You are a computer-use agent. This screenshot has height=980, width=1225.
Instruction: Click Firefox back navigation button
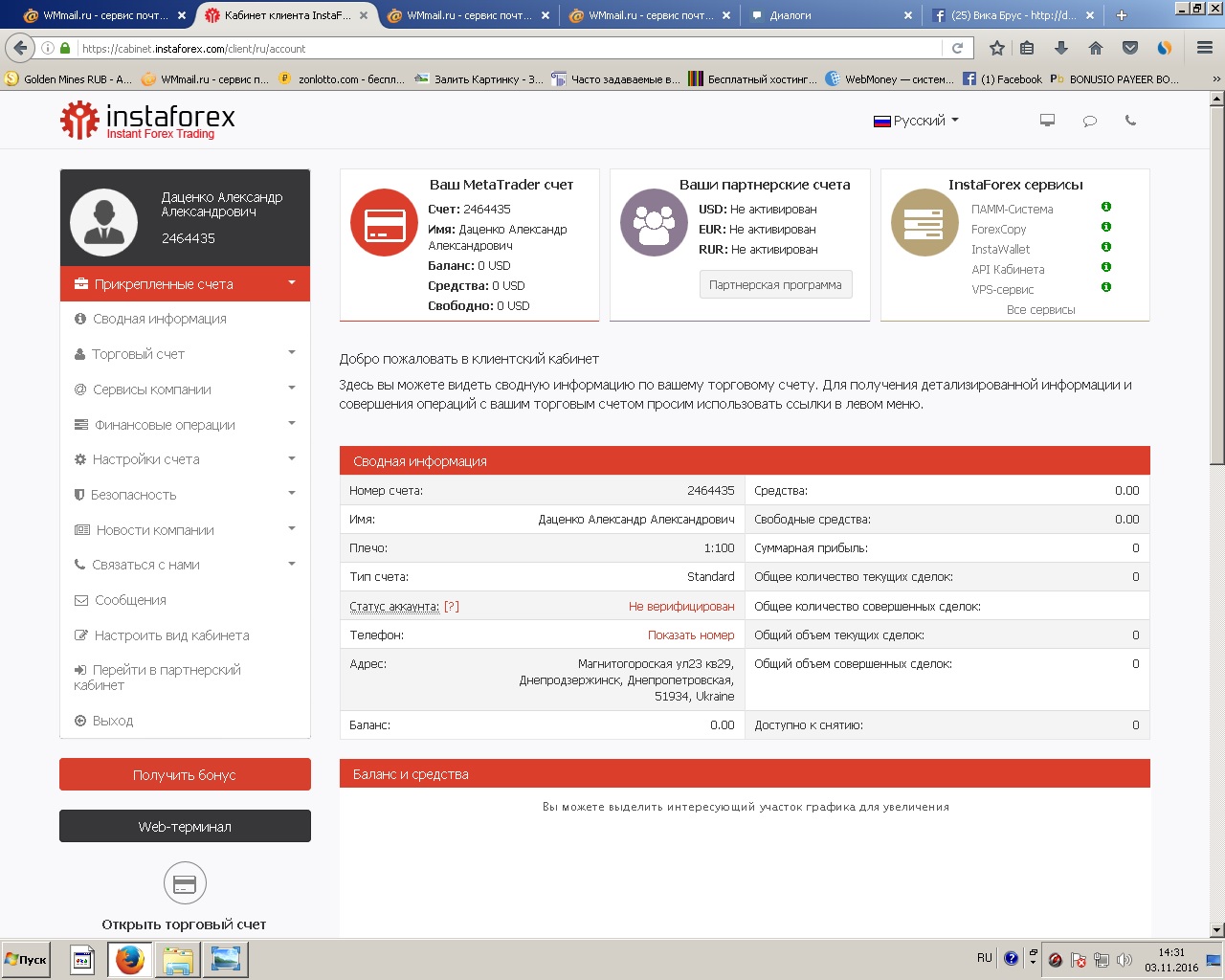20,48
